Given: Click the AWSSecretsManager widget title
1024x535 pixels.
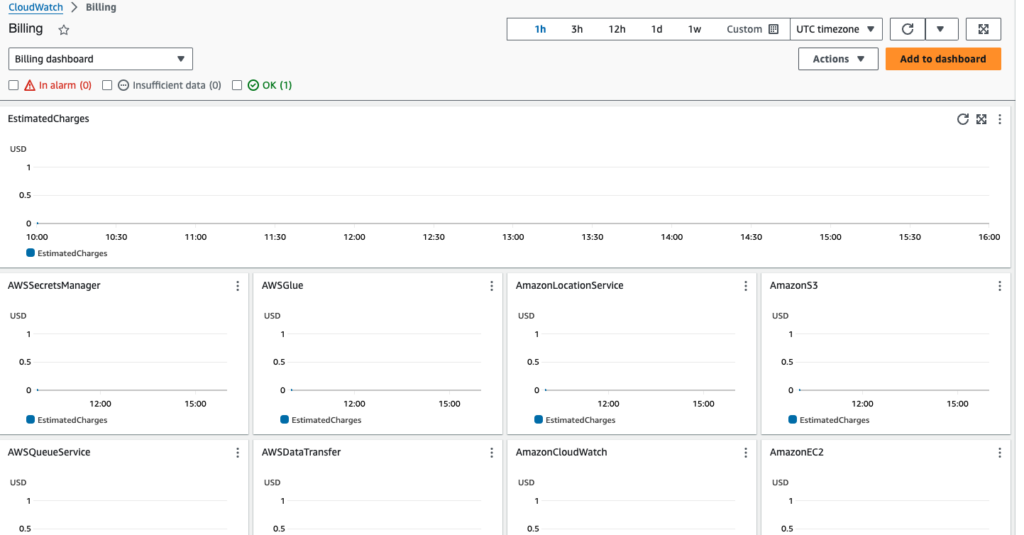Looking at the screenshot, I should [54, 285].
